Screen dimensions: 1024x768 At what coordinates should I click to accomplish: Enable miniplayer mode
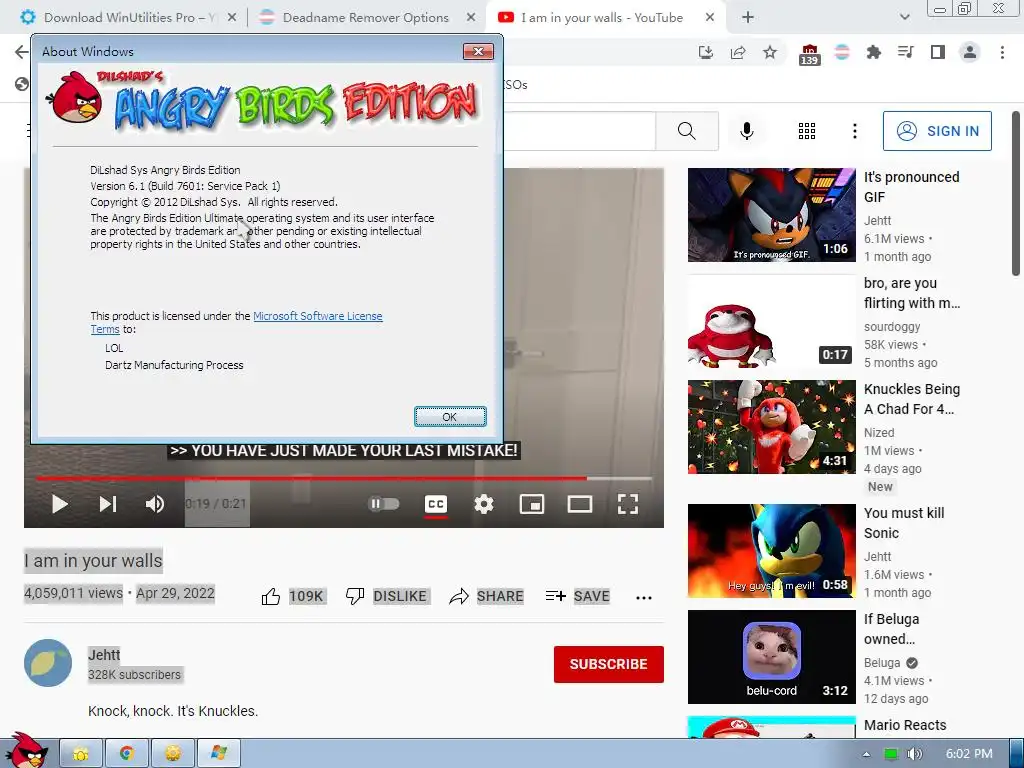(532, 504)
